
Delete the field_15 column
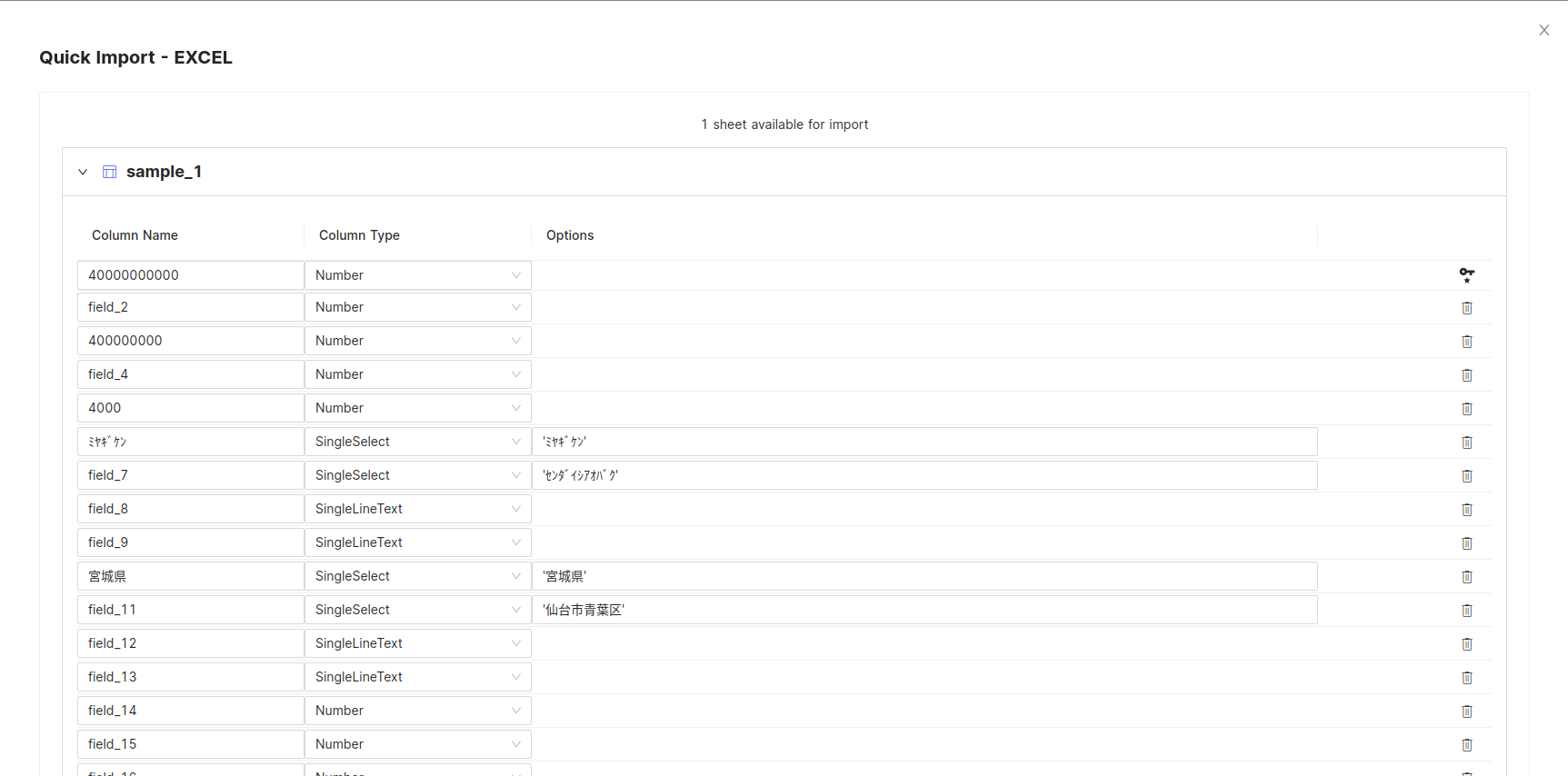1466,745
